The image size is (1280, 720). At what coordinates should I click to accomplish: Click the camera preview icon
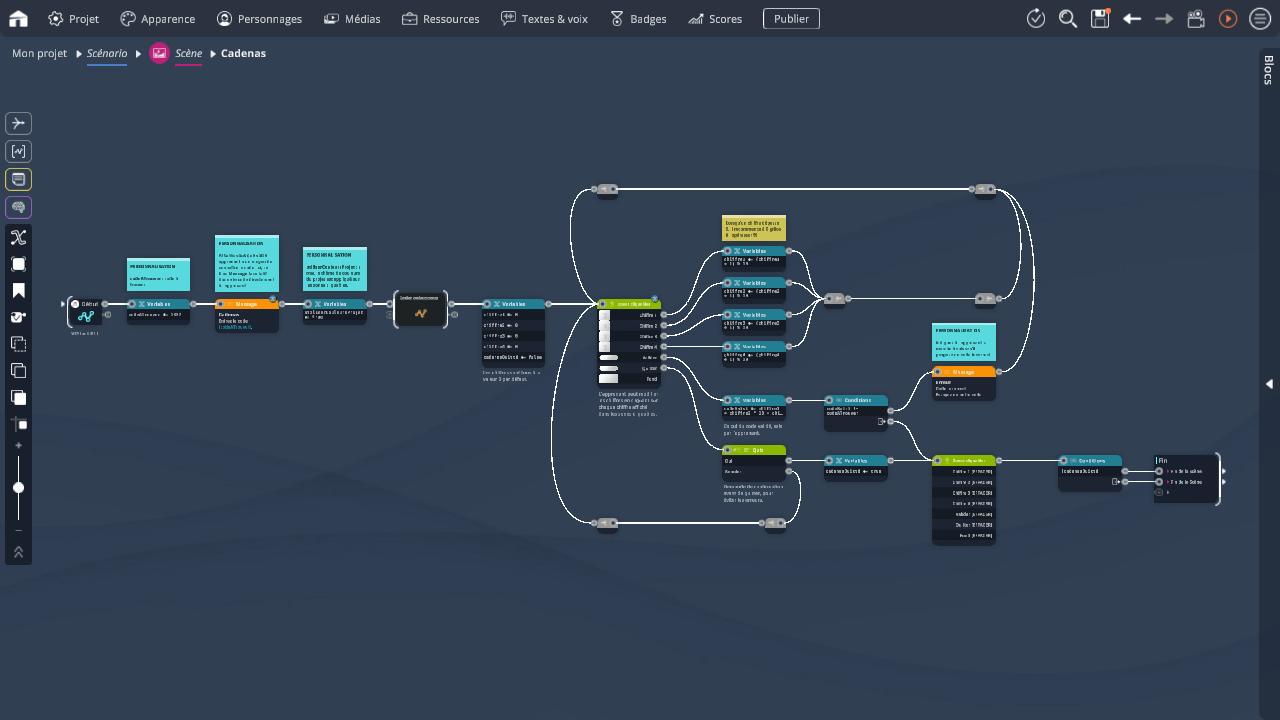[x=1196, y=18]
